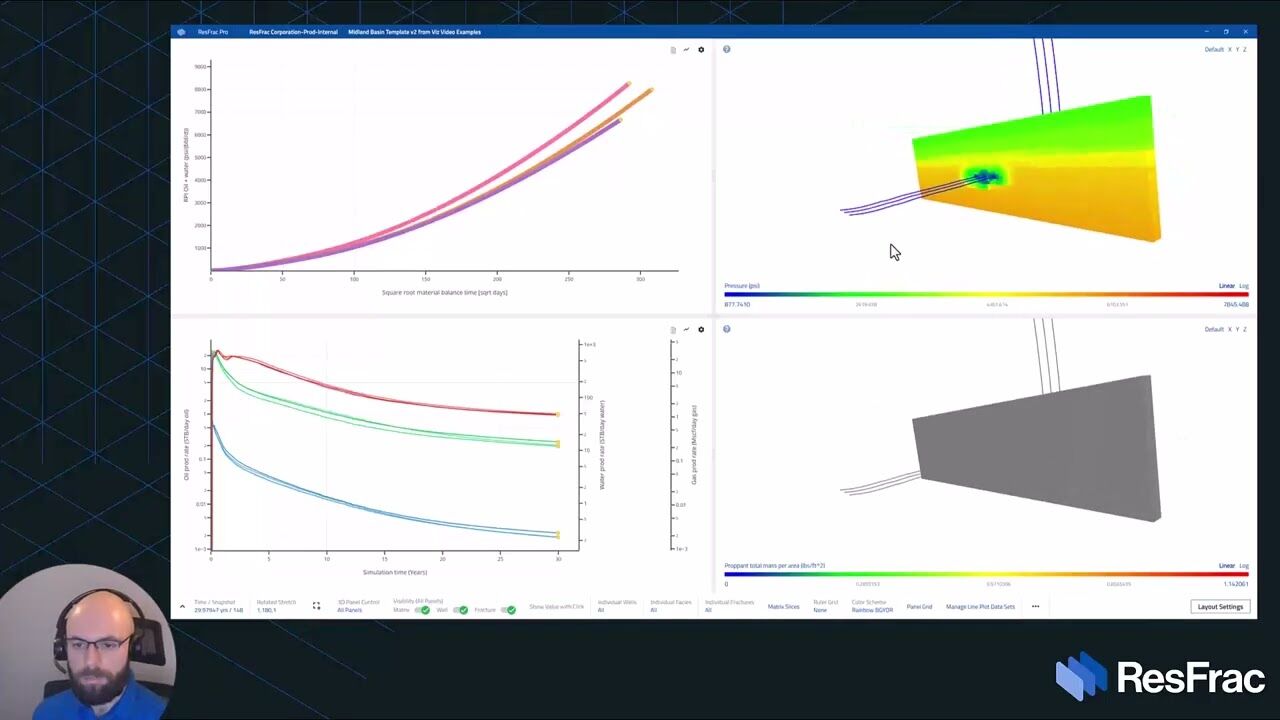Viewport: 1280px width, 720px height.
Task: Open Panel Grid option
Action: point(919,606)
